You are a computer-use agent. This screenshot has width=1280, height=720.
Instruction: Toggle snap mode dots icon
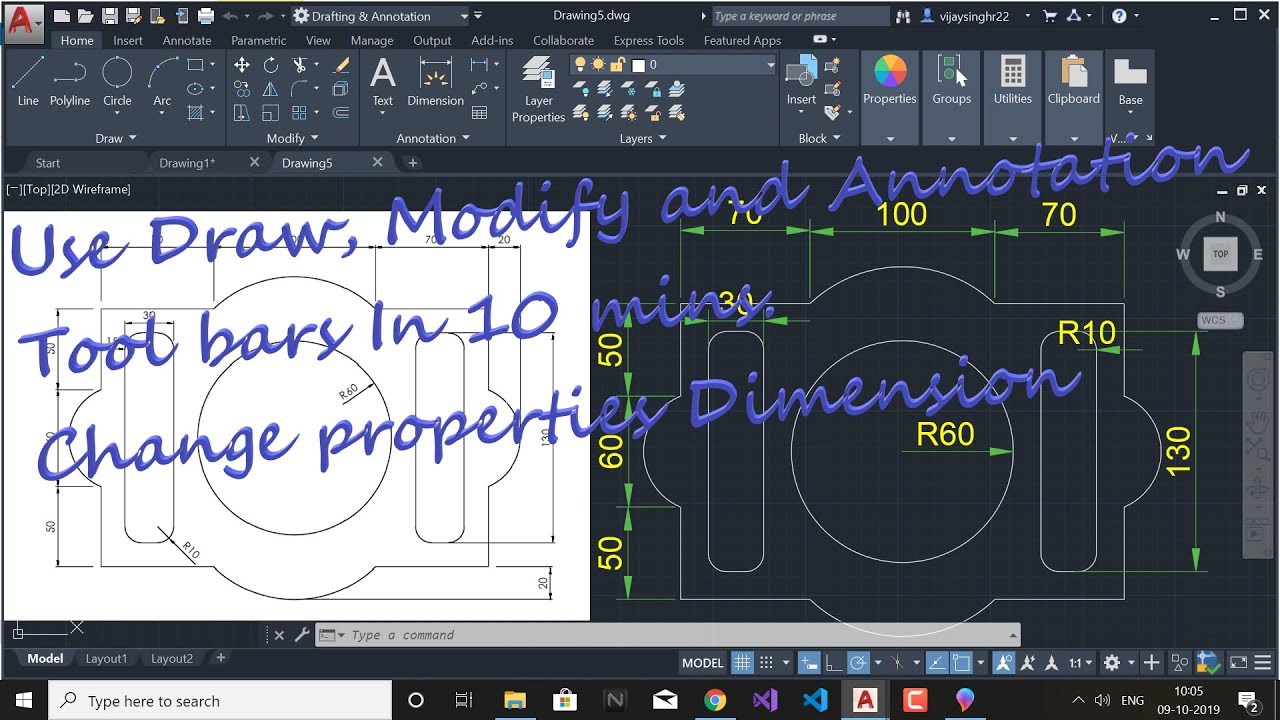767,662
